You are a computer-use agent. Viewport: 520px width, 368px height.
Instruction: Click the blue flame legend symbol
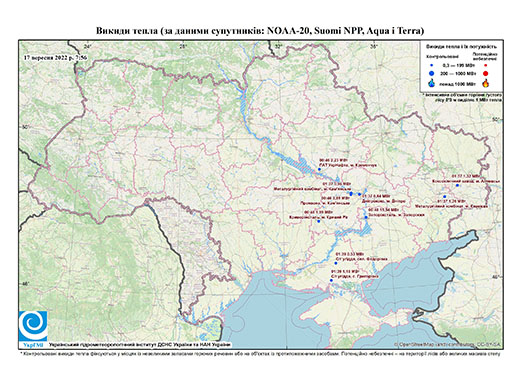tap(432, 83)
